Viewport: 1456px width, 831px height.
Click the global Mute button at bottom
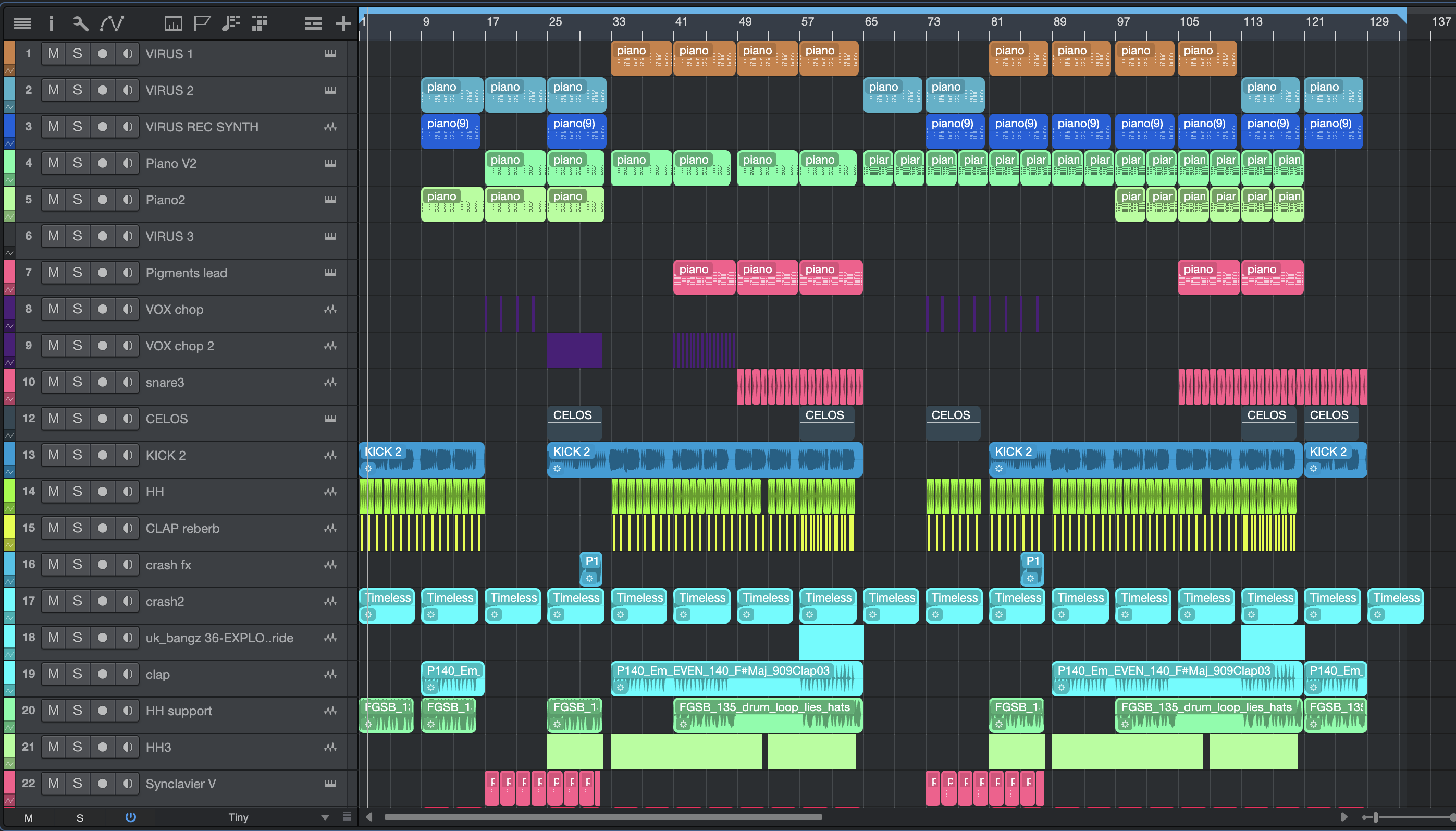click(x=29, y=818)
